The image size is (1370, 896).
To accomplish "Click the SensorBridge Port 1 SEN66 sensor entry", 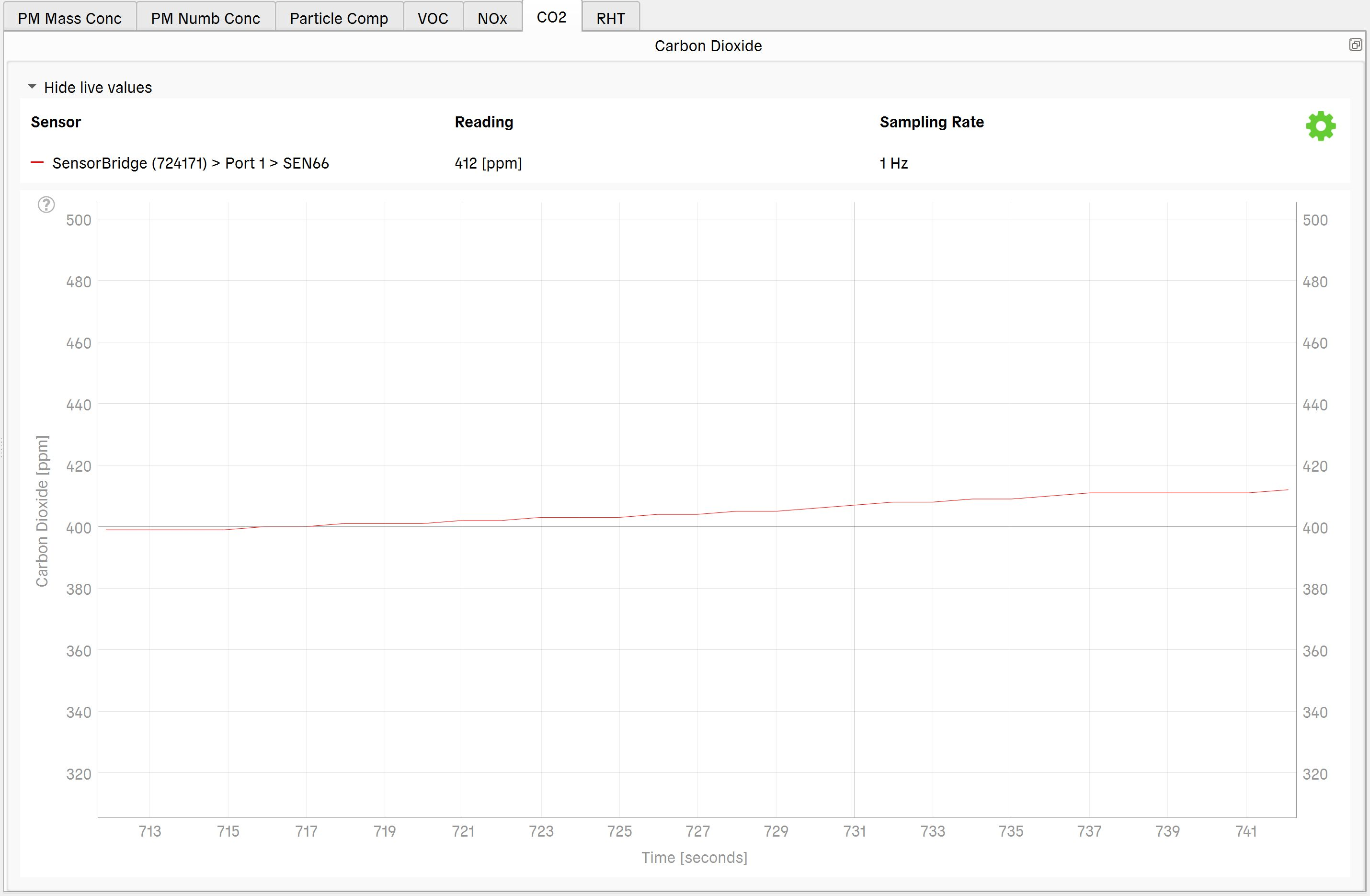I will (x=191, y=163).
